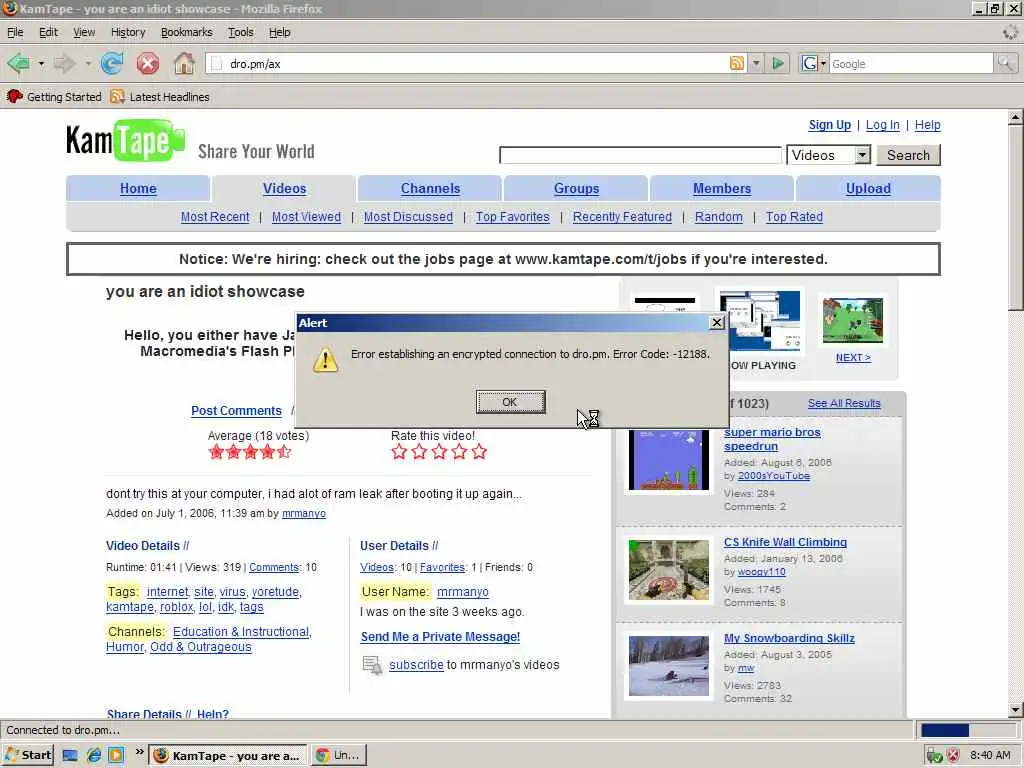Click the NEXT > link
Image resolution: width=1024 pixels, height=768 pixels.
pyautogui.click(x=853, y=357)
